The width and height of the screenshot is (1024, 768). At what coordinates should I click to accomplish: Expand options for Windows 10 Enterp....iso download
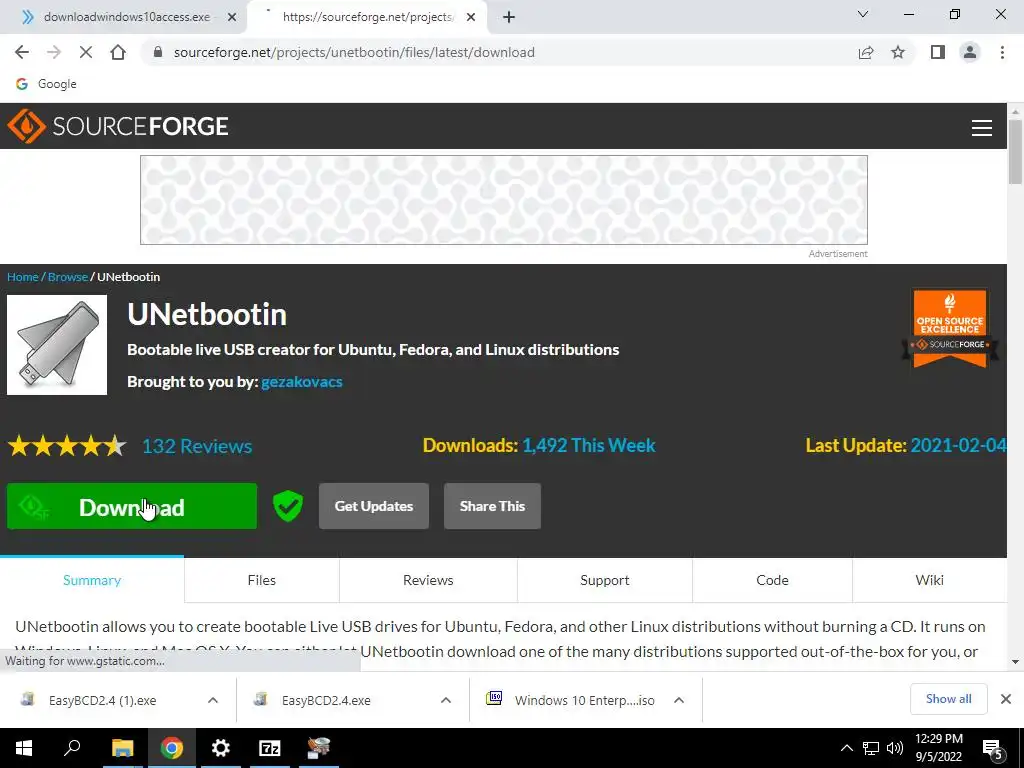click(679, 700)
